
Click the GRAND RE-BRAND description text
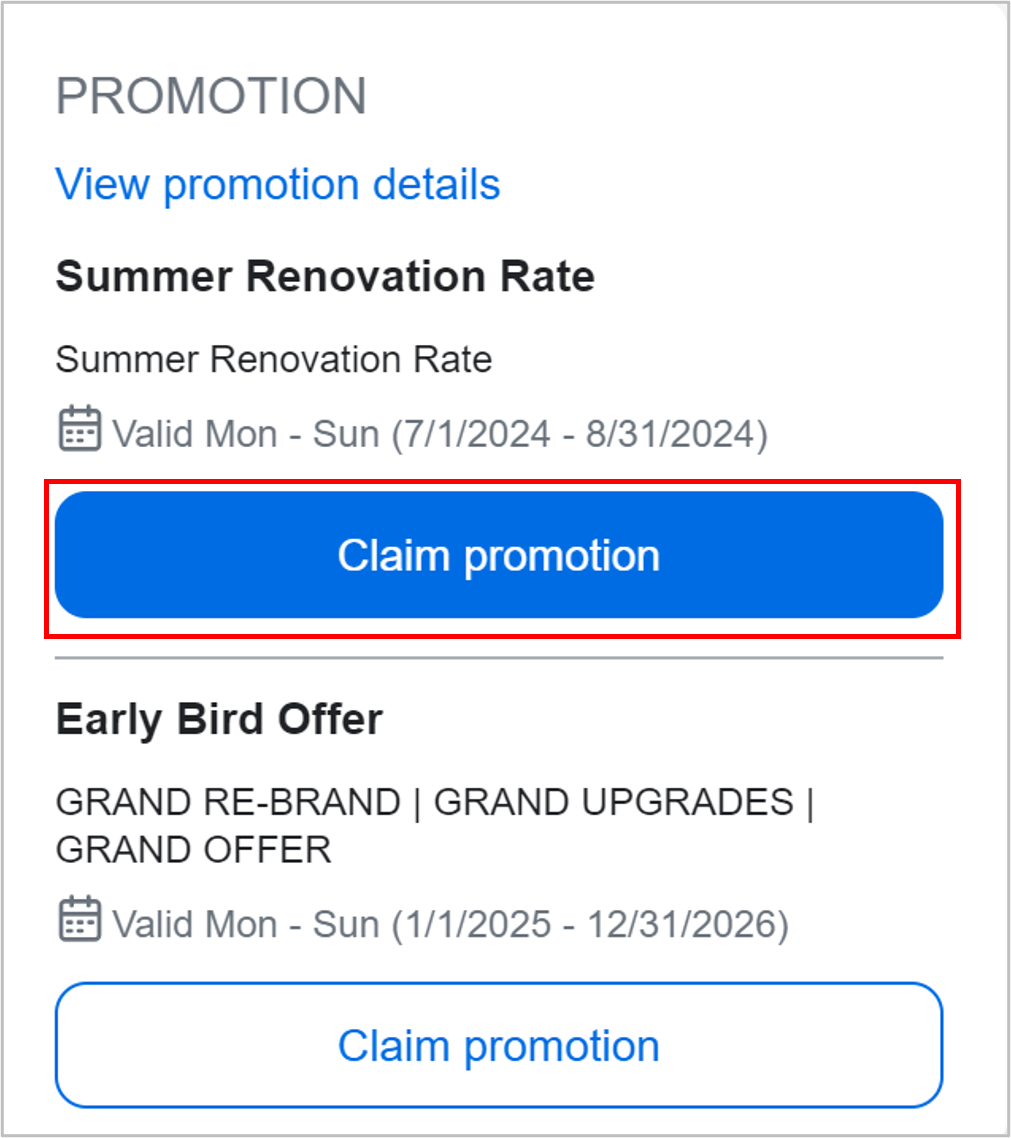(x=434, y=802)
